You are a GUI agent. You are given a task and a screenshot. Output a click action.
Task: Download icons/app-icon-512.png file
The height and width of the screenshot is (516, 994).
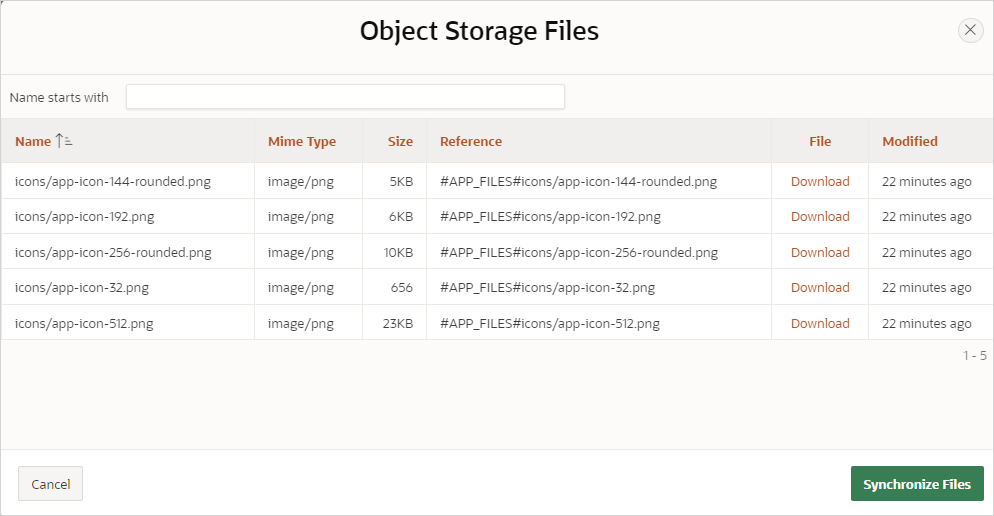coord(820,323)
